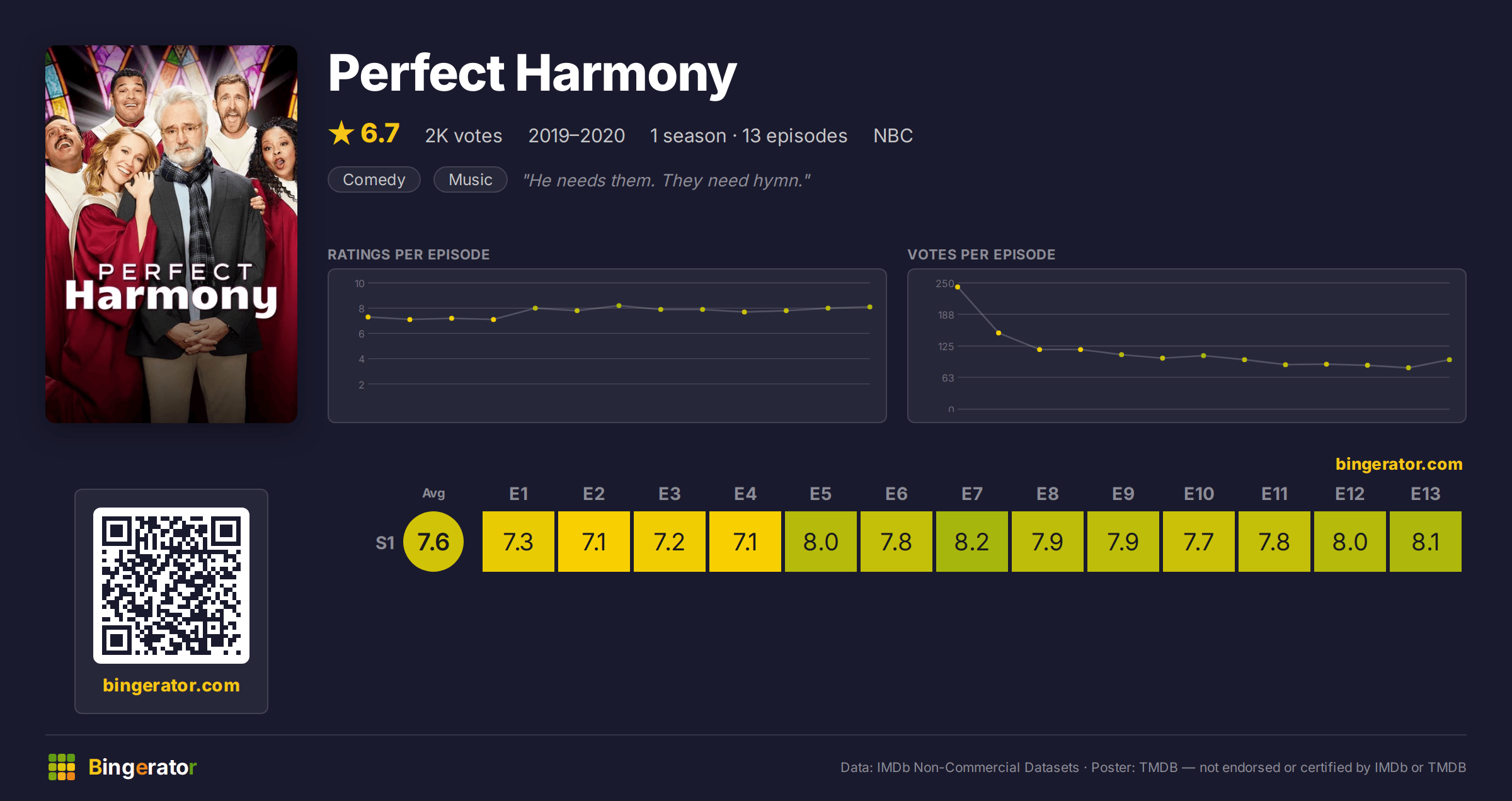This screenshot has height=801, width=1512.
Task: Click the yellow rating star icon
Action: pos(341,133)
